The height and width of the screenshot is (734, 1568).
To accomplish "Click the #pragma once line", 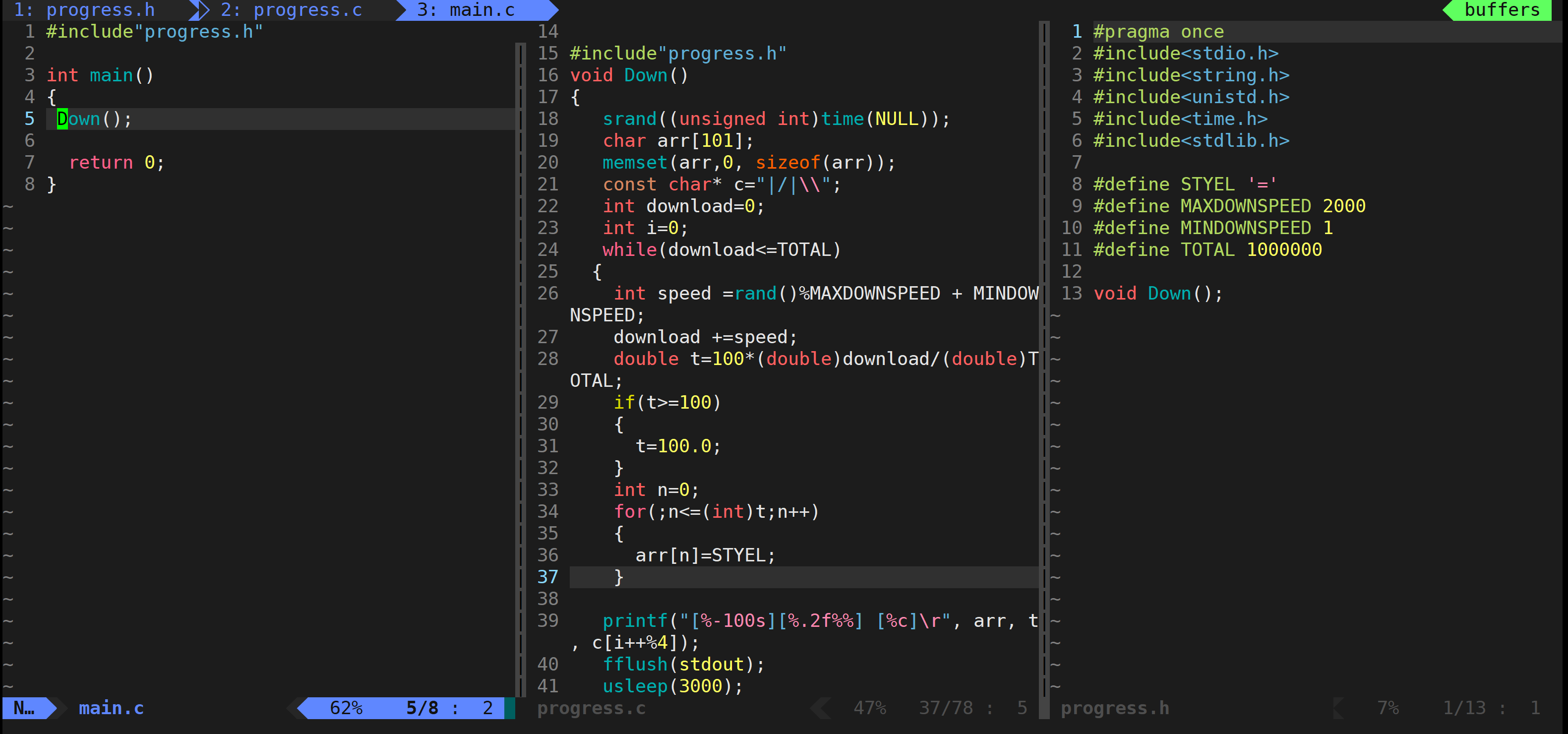I will click(x=1158, y=32).
